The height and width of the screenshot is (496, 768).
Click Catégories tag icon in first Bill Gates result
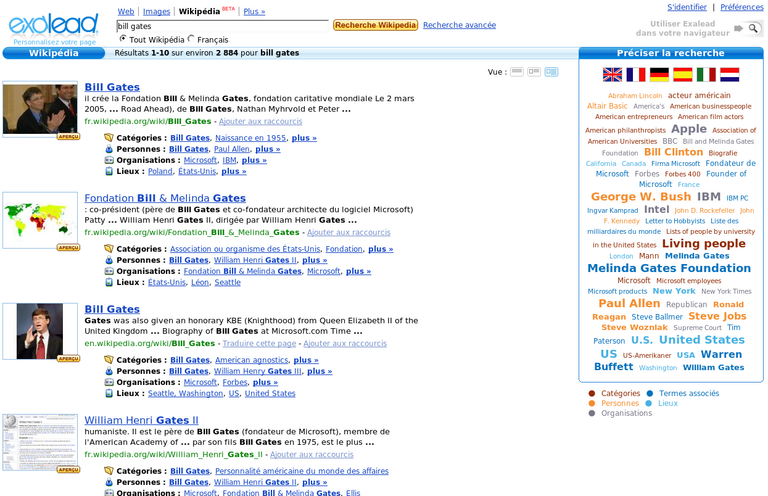pyautogui.click(x=109, y=138)
